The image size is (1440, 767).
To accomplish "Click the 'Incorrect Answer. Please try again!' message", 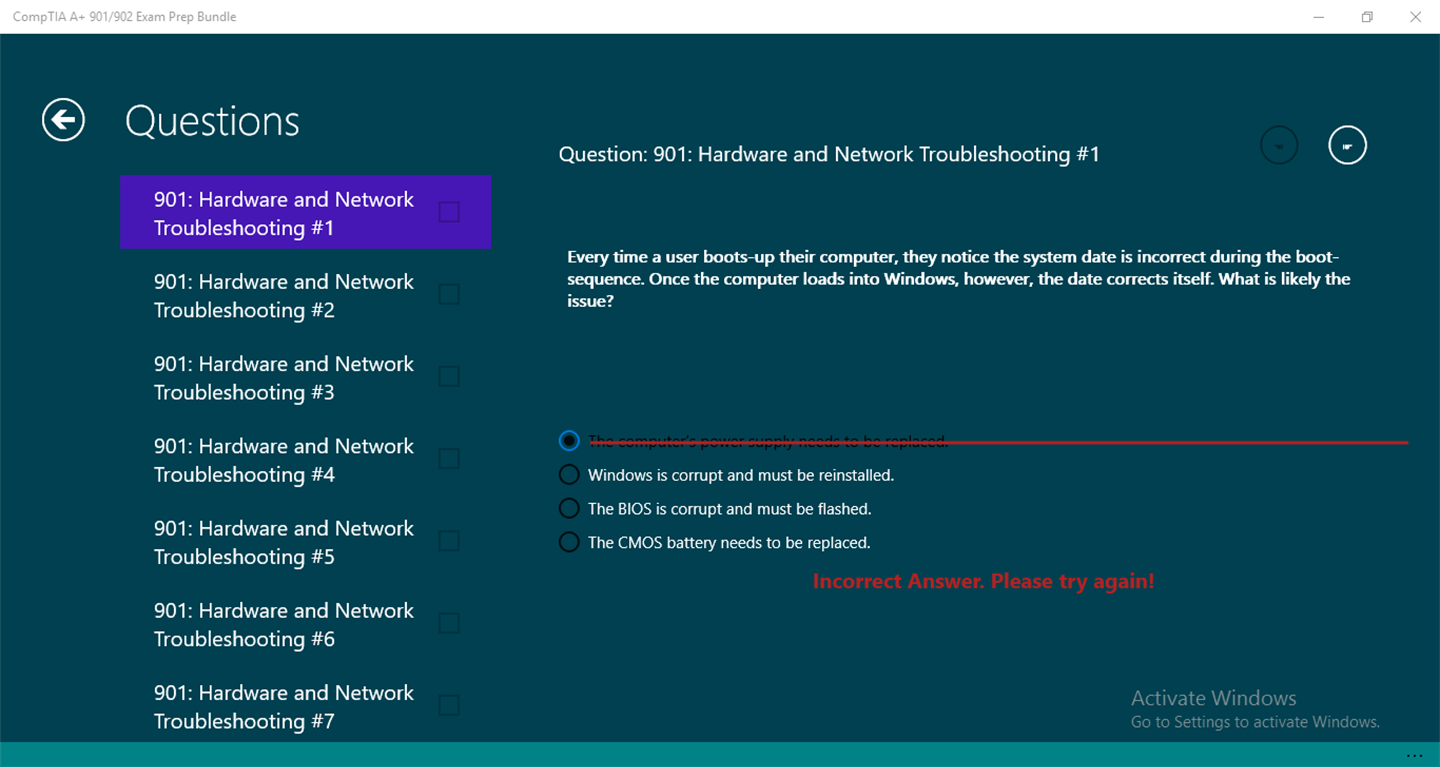I will [x=983, y=581].
